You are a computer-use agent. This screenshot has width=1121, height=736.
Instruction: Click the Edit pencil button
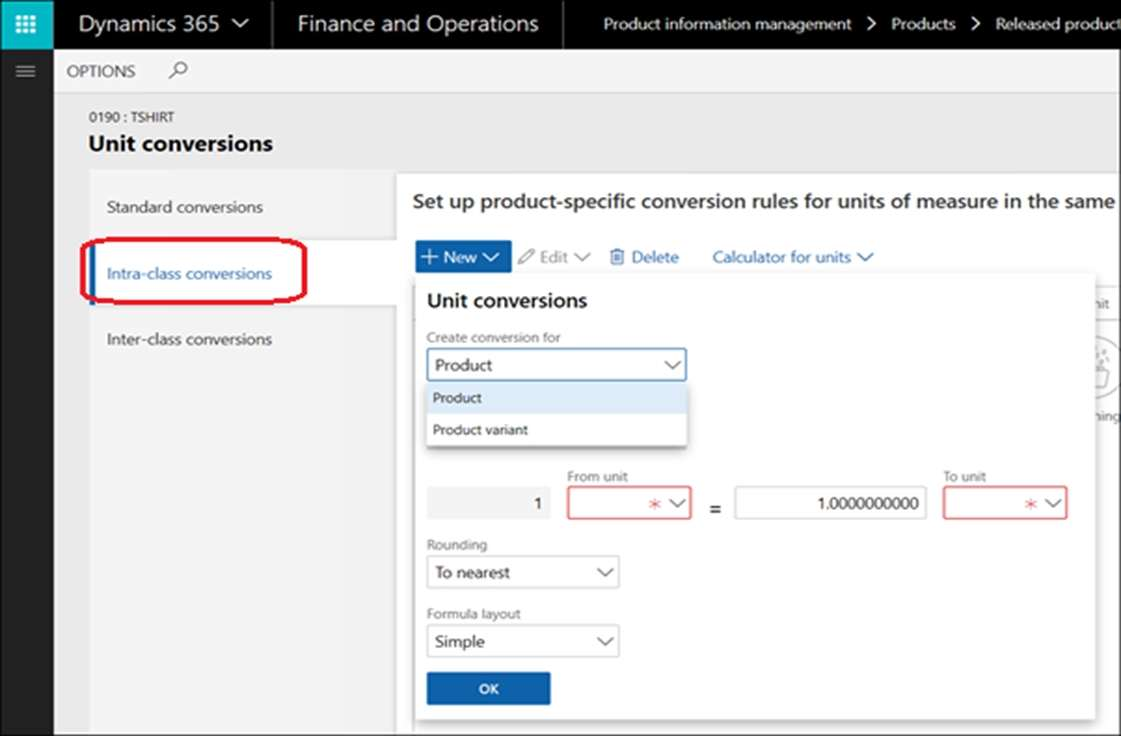554,257
